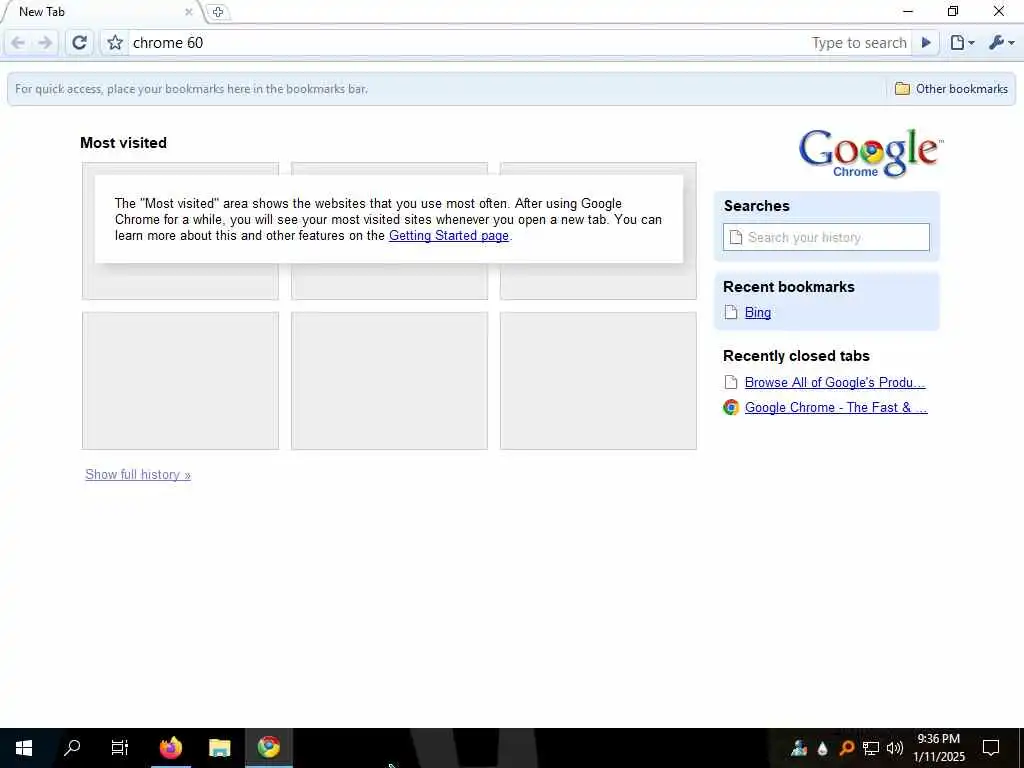This screenshot has width=1024, height=768.
Task: Click the network tray icon
Action: (871, 748)
